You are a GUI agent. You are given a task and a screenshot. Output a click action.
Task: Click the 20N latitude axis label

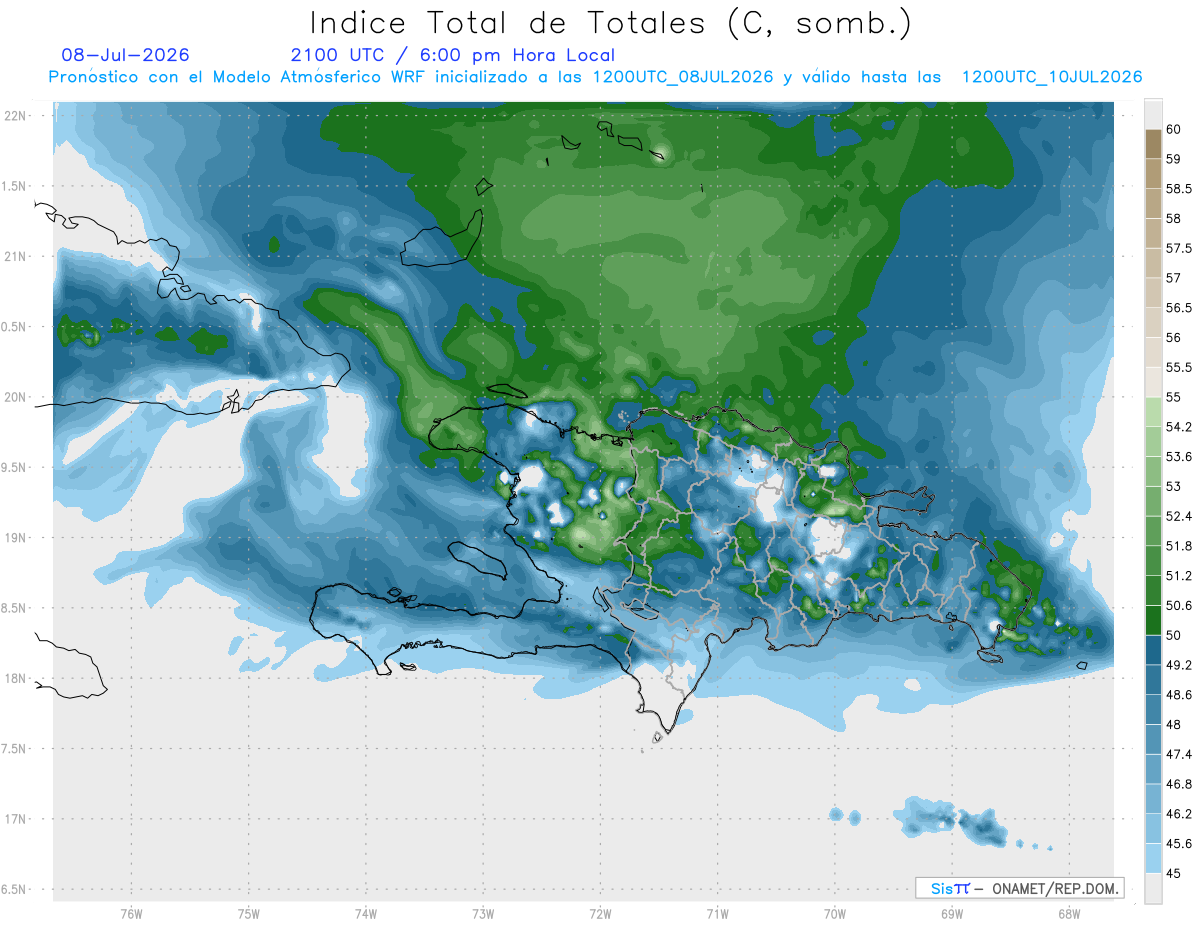[x=13, y=397]
